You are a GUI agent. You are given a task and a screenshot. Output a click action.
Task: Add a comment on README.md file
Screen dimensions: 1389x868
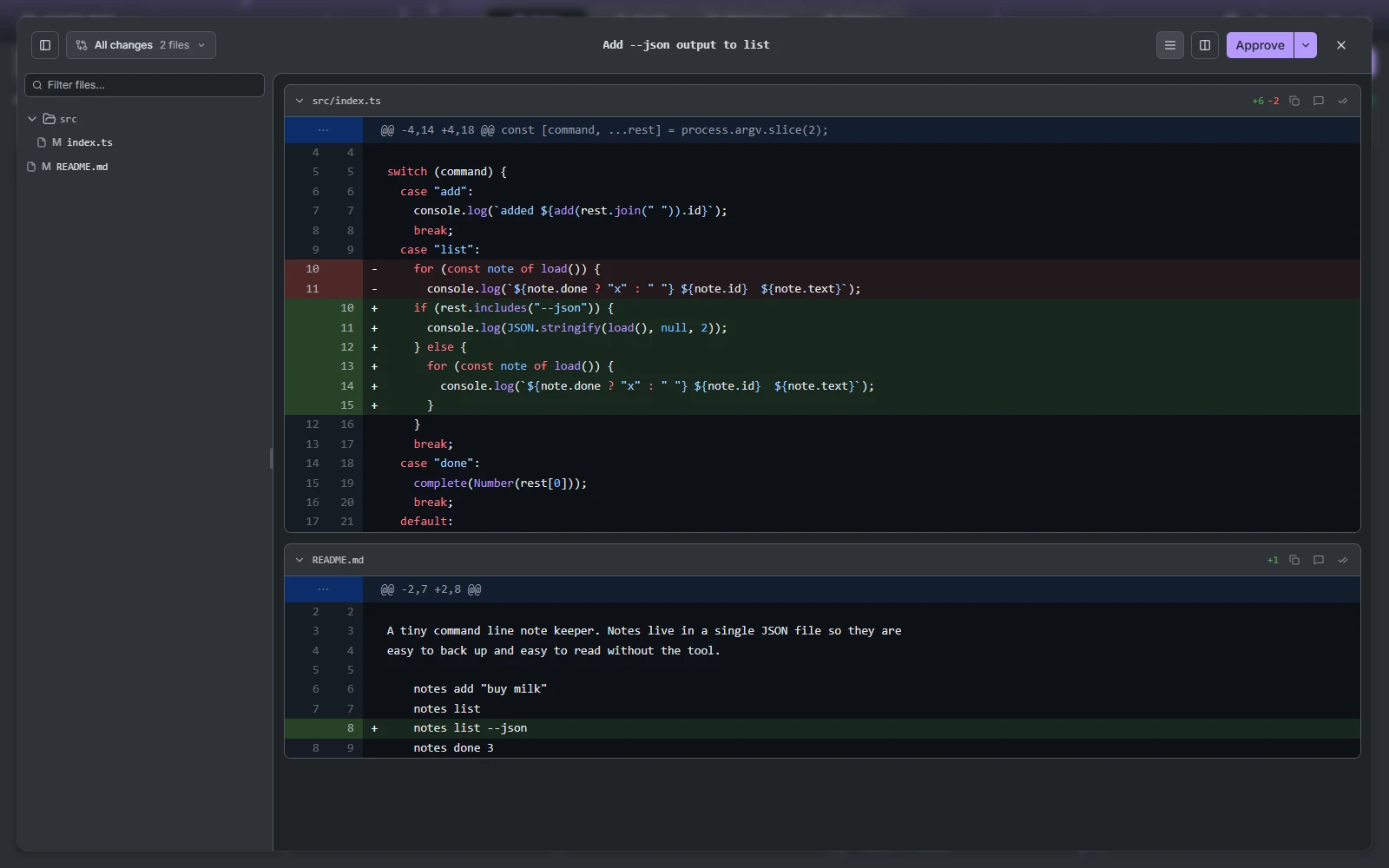[x=1319, y=560]
